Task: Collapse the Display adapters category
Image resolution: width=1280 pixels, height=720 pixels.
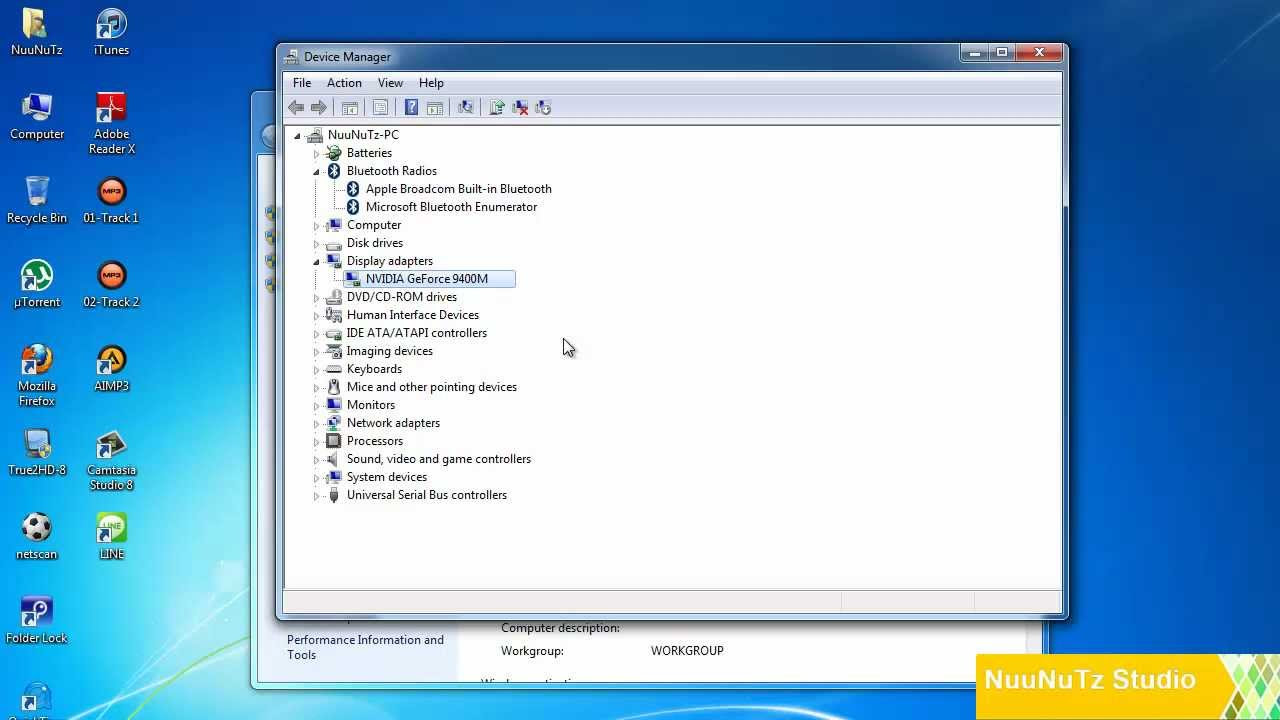Action: coord(316,261)
